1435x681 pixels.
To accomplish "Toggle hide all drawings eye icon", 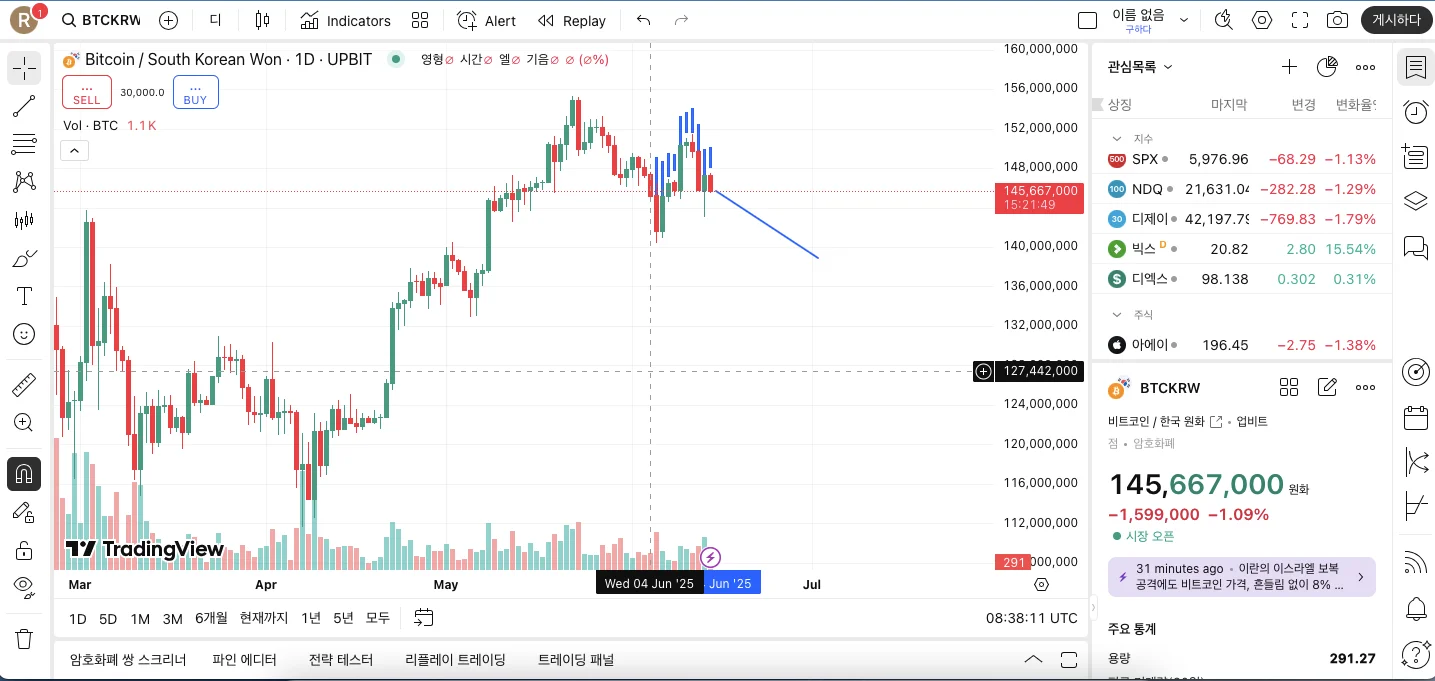I will tap(24, 586).
